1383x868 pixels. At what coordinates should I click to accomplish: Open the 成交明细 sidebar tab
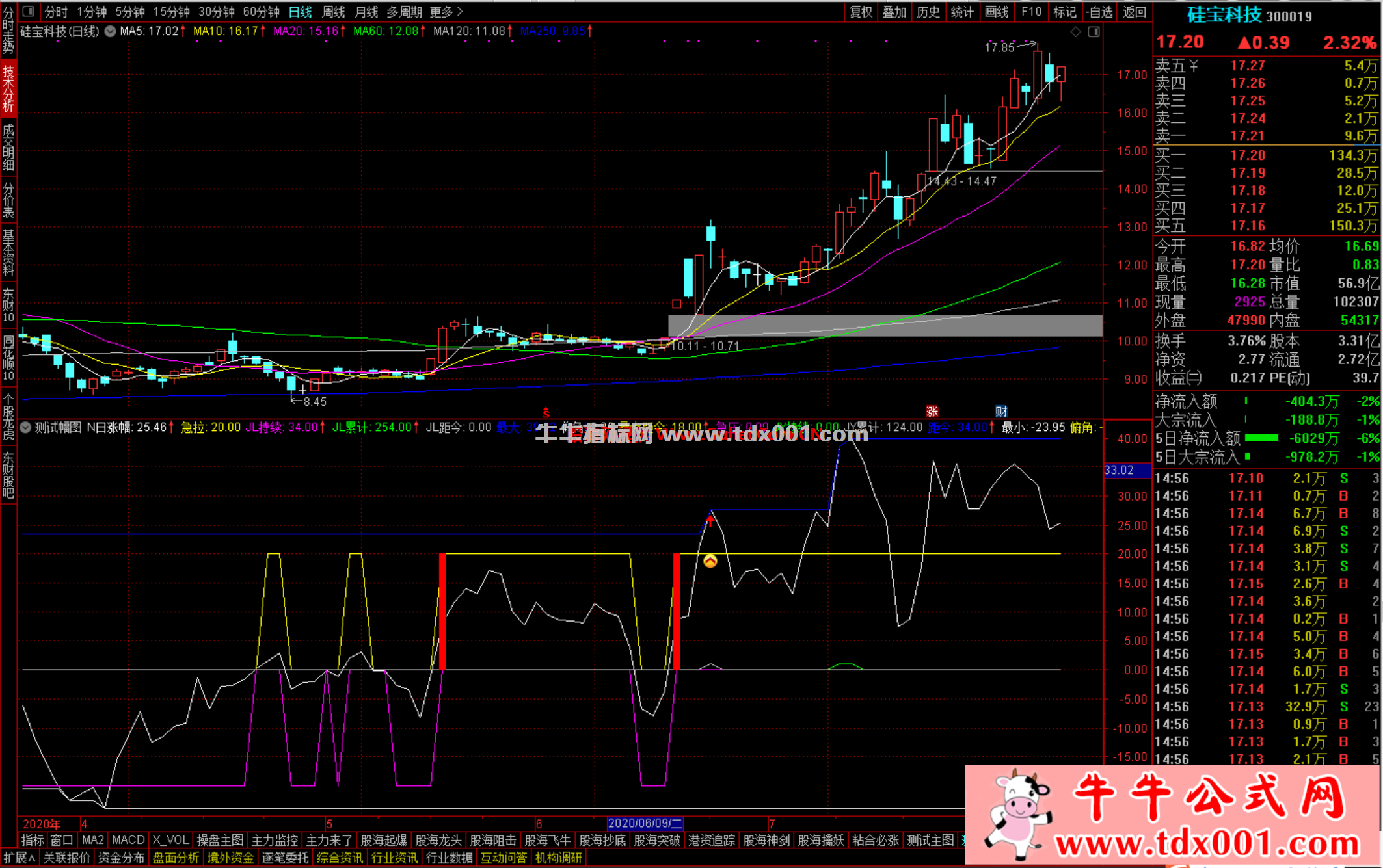[x=8, y=148]
